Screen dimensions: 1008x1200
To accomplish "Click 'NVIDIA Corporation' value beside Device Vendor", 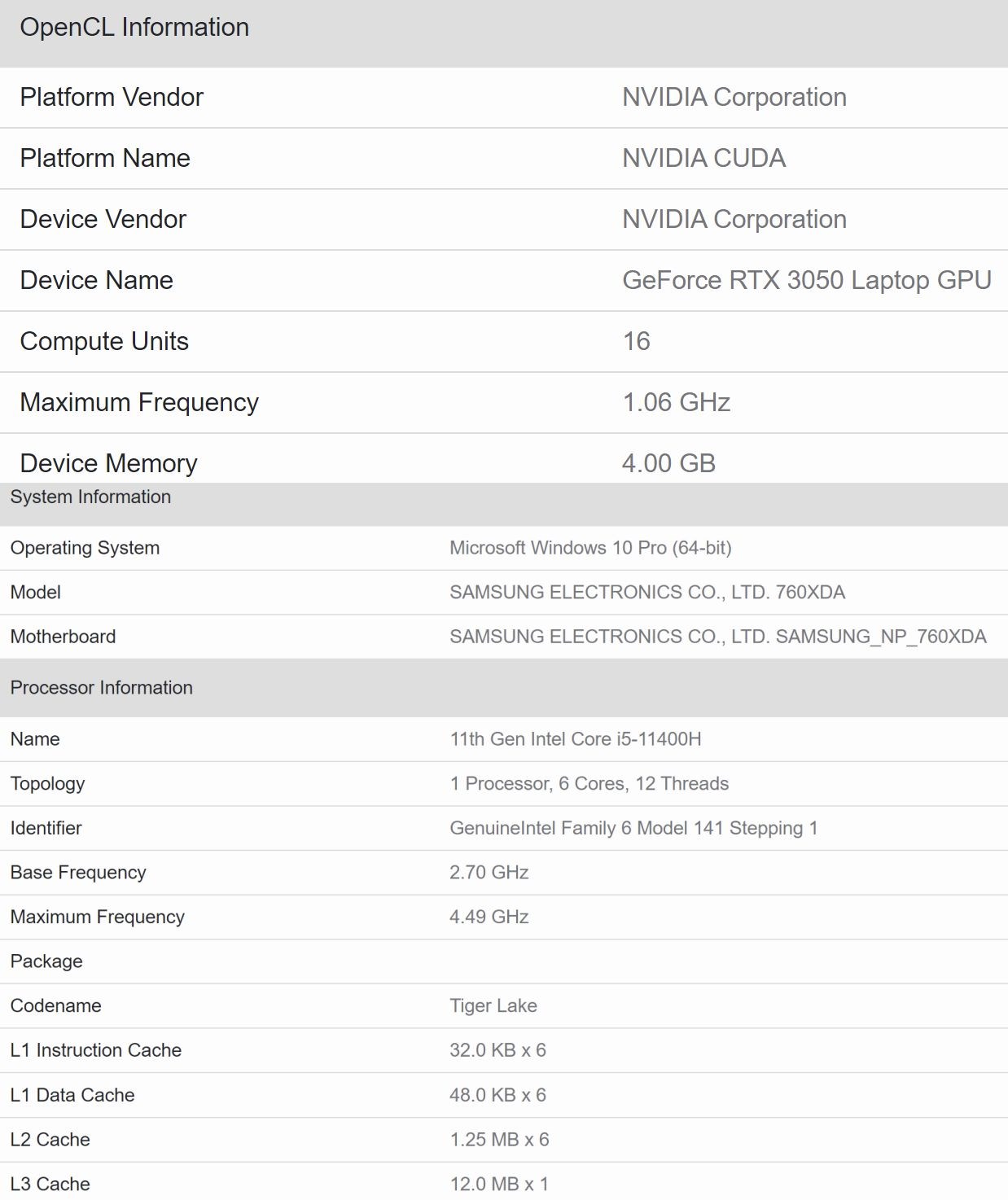I will tap(734, 219).
